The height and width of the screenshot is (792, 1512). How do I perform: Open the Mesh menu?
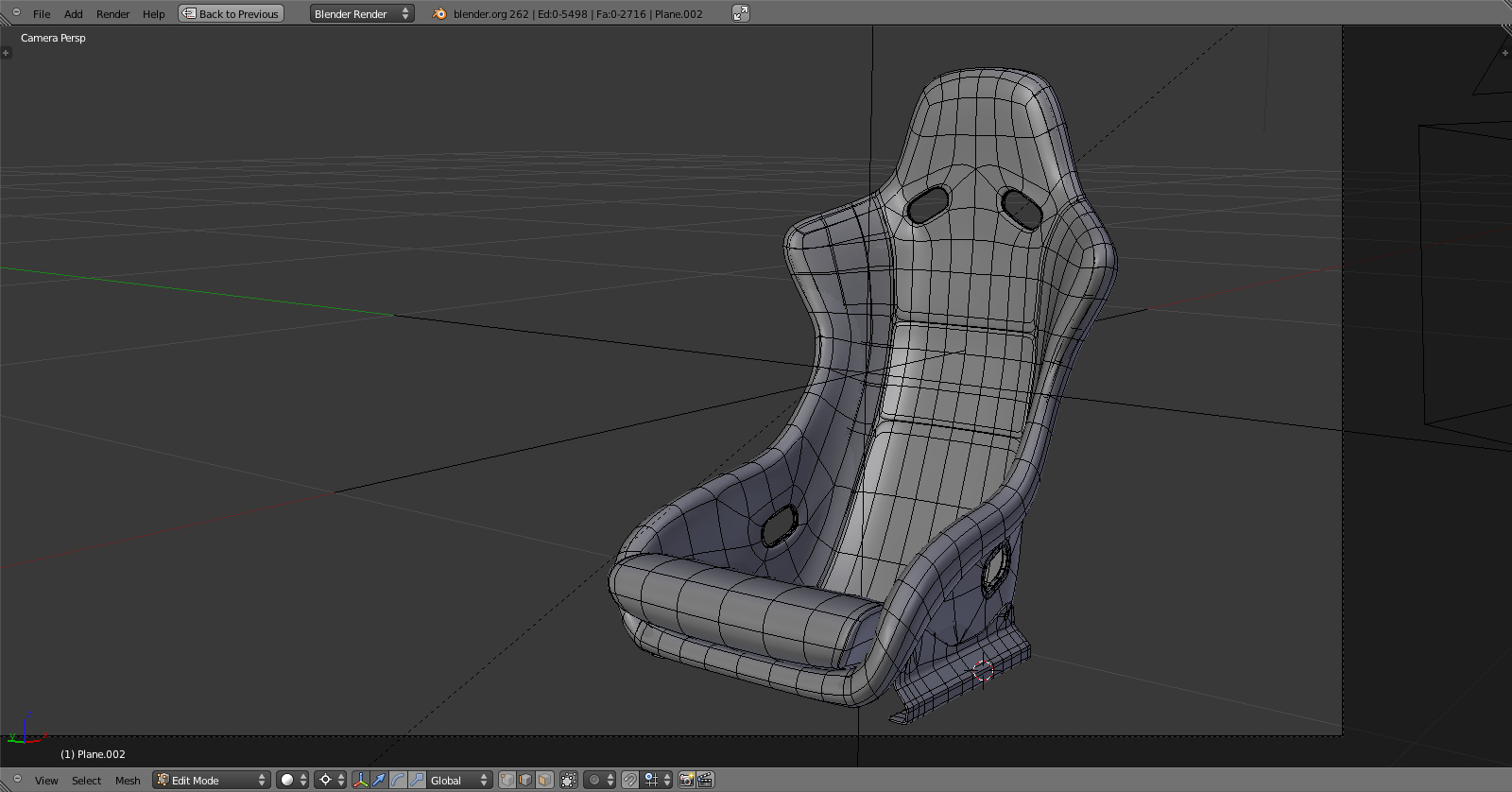[x=128, y=781]
